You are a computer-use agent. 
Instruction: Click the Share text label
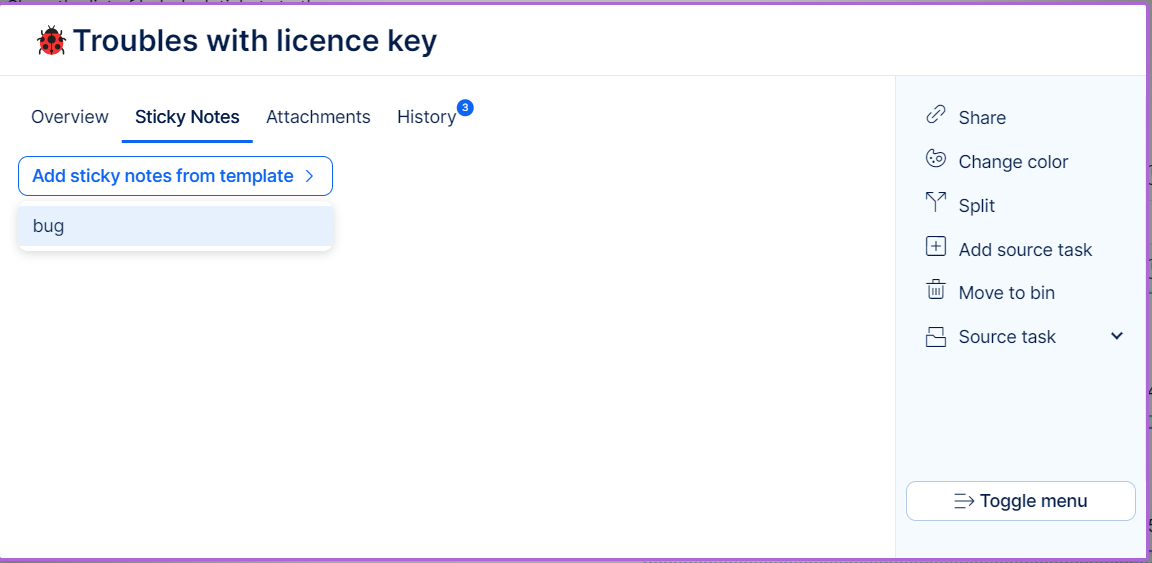point(982,118)
